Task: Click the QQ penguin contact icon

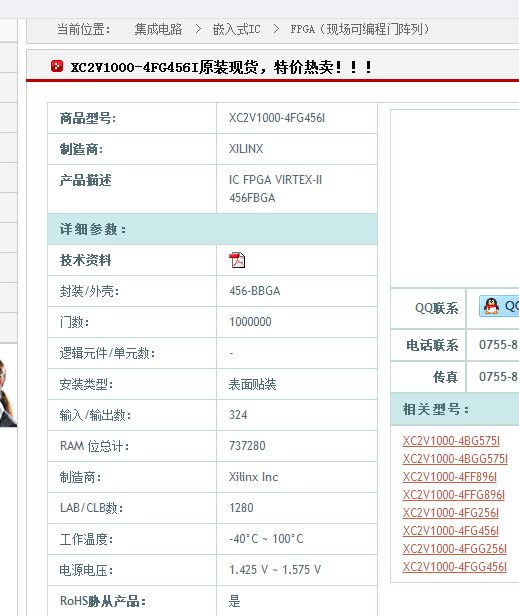Action: pos(491,306)
